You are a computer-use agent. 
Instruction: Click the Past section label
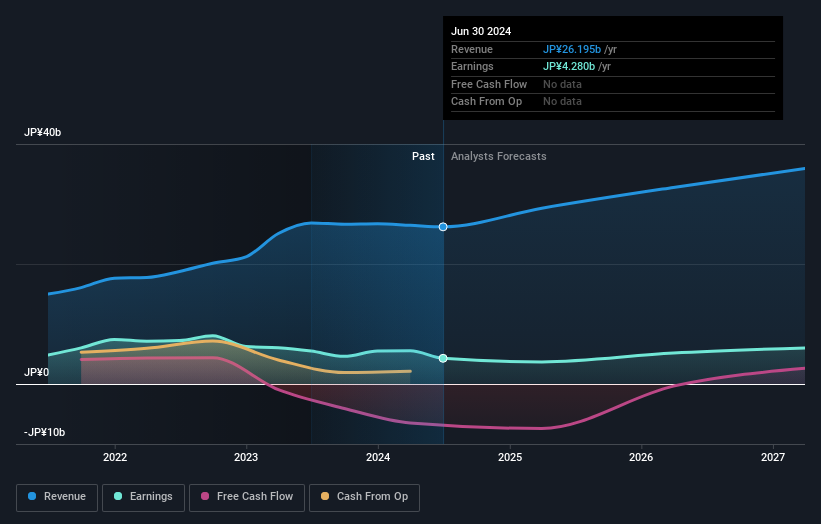click(423, 156)
